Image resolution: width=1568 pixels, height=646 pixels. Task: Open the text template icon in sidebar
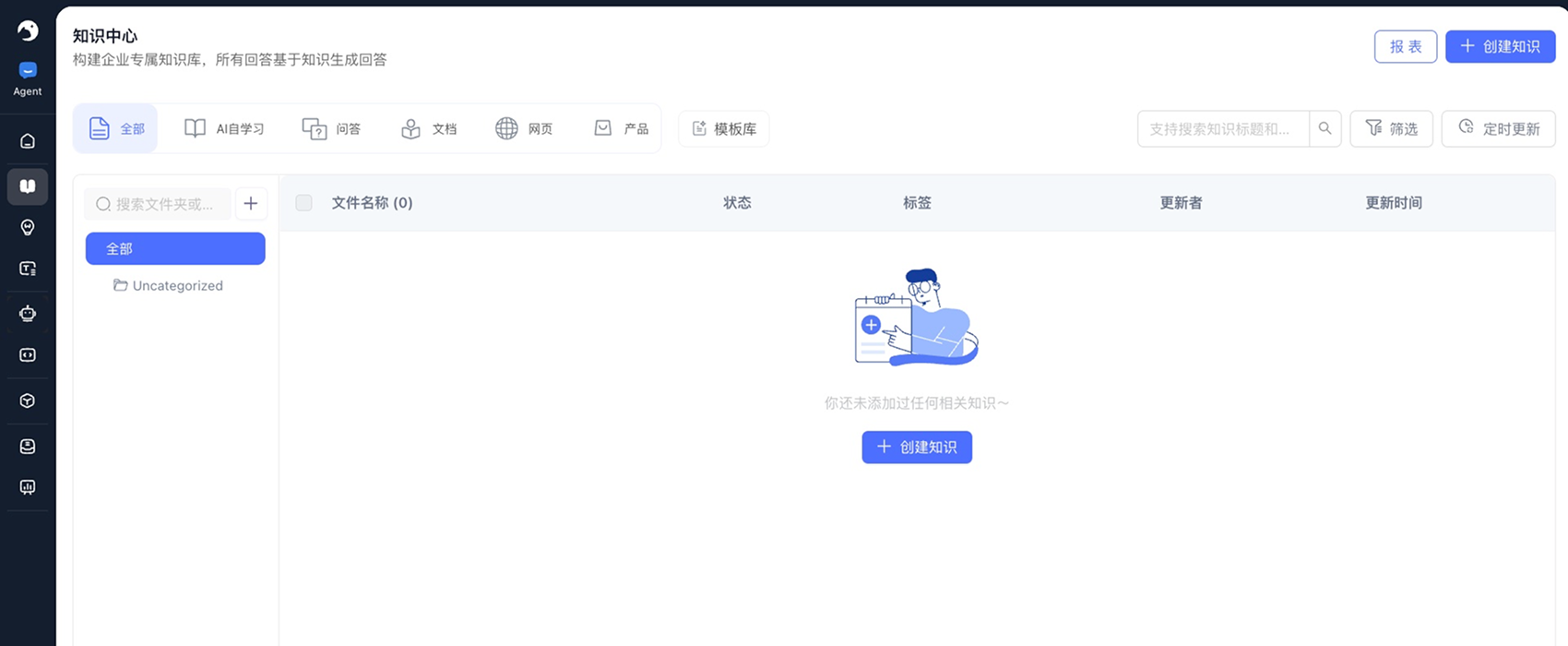(x=28, y=269)
